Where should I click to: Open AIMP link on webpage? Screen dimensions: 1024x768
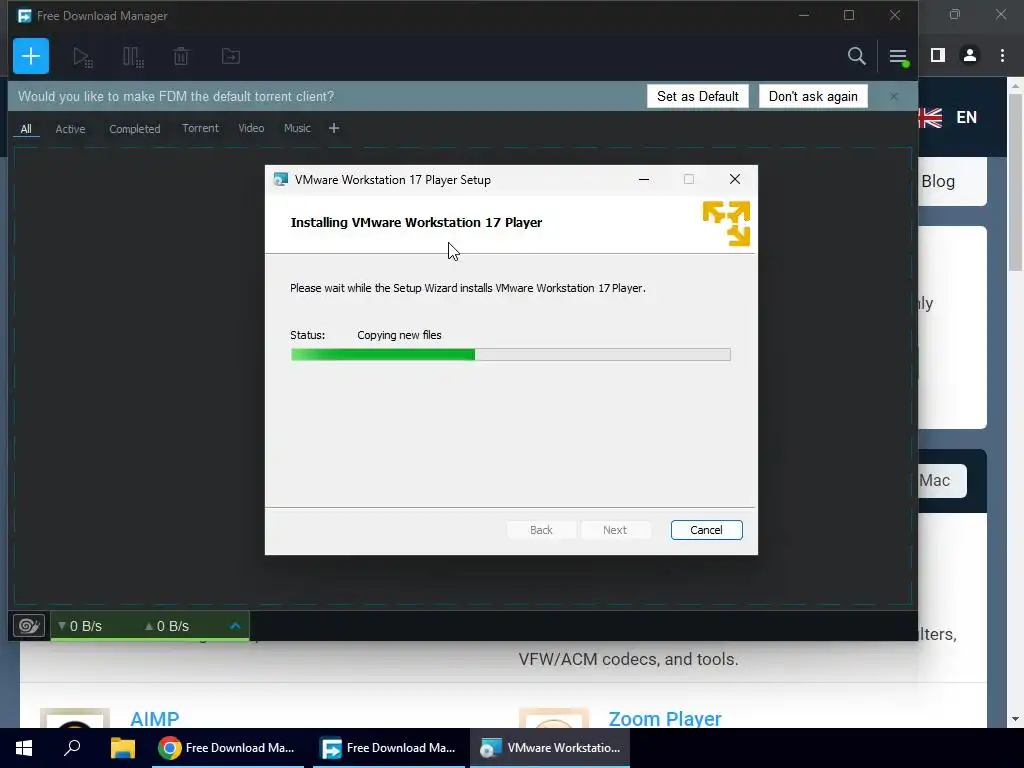[x=155, y=718]
